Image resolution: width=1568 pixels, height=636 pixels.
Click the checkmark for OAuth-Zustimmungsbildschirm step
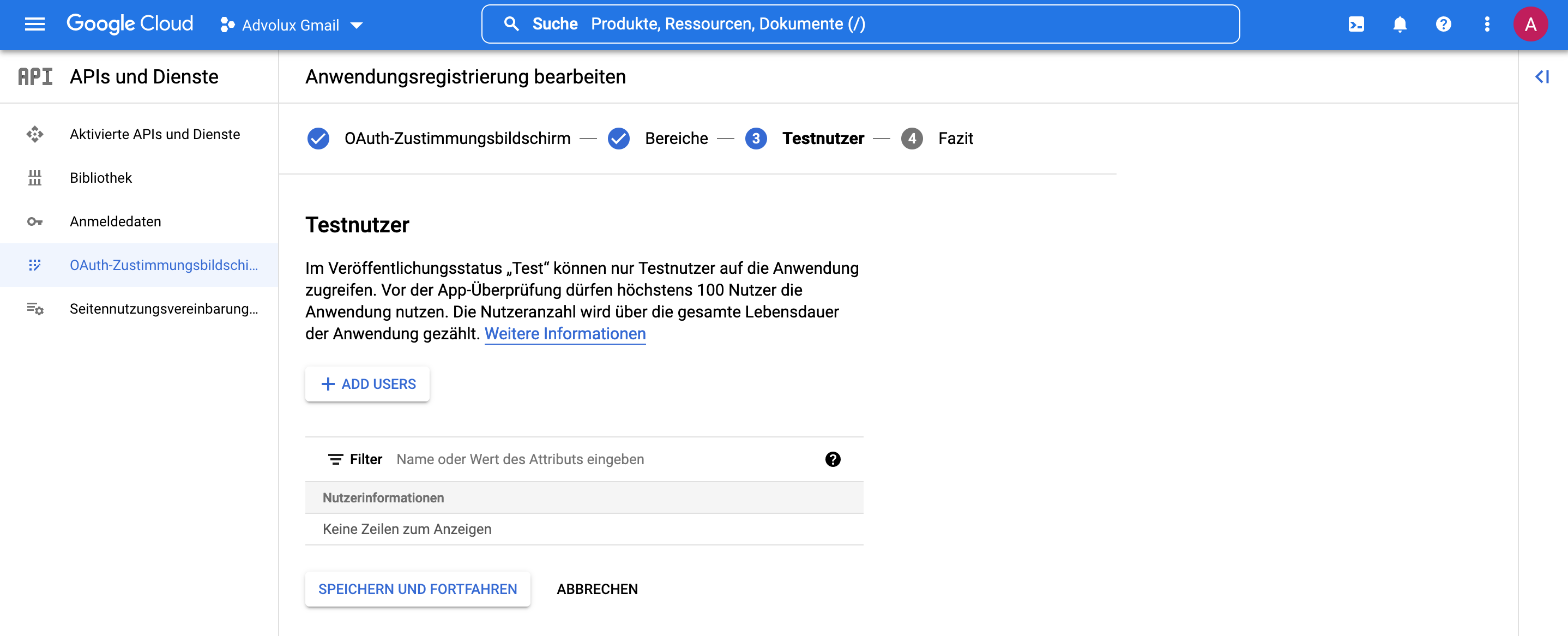pyautogui.click(x=318, y=139)
